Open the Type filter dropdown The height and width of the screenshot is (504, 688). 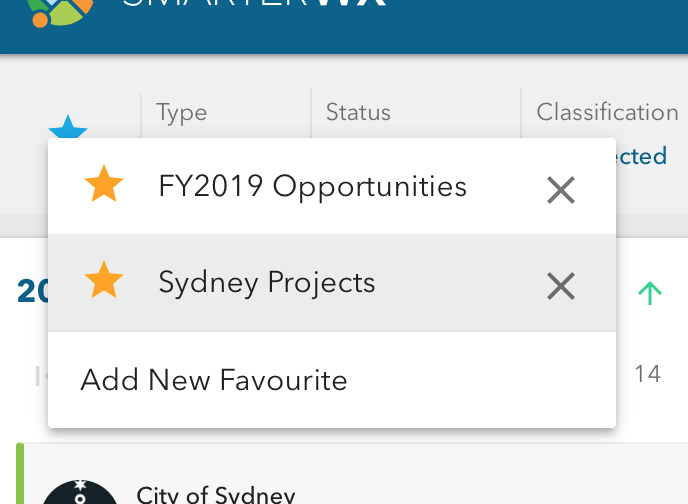181,113
